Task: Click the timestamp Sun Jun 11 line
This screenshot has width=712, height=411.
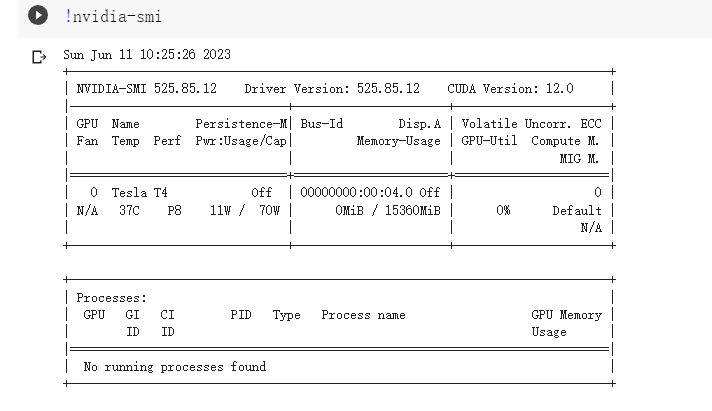Action: click(x=146, y=55)
